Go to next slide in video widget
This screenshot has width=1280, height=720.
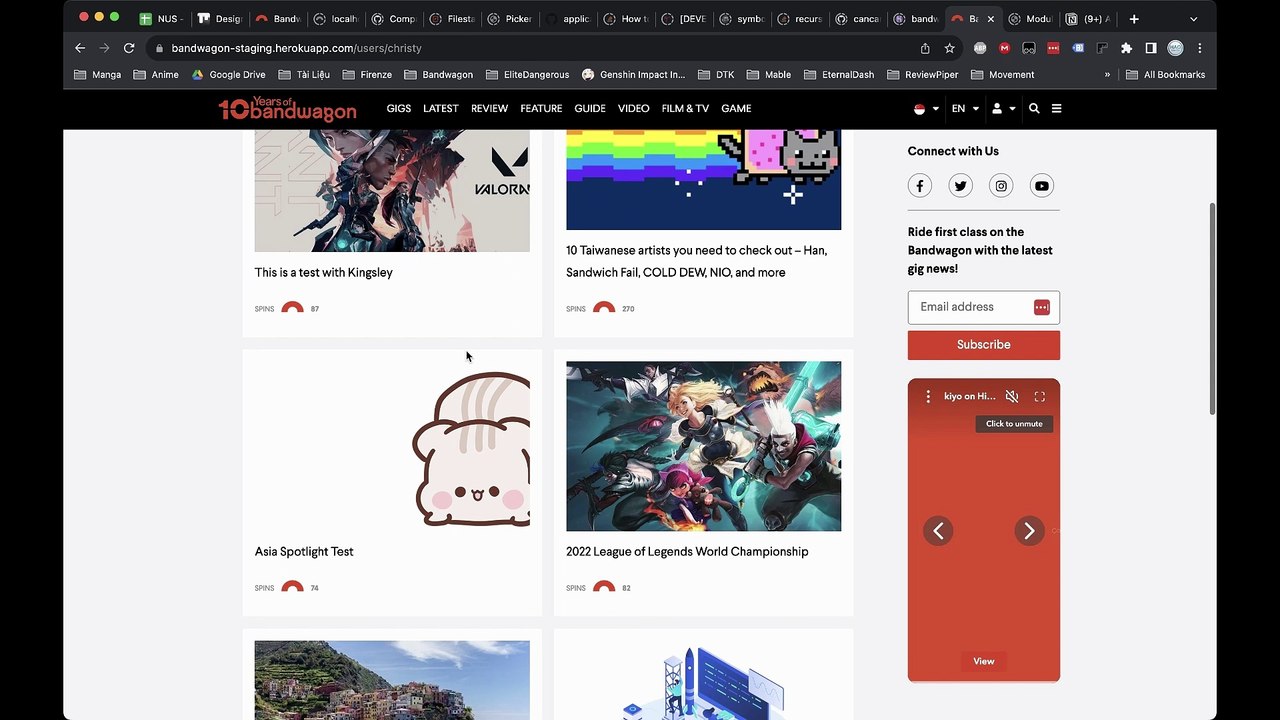click(1029, 531)
